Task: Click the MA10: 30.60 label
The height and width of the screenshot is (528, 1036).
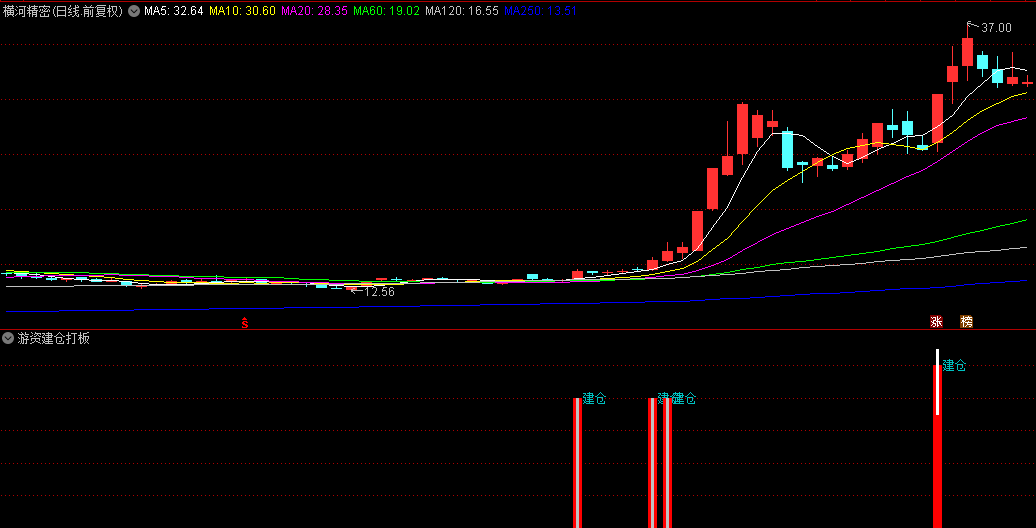Action: point(242,11)
